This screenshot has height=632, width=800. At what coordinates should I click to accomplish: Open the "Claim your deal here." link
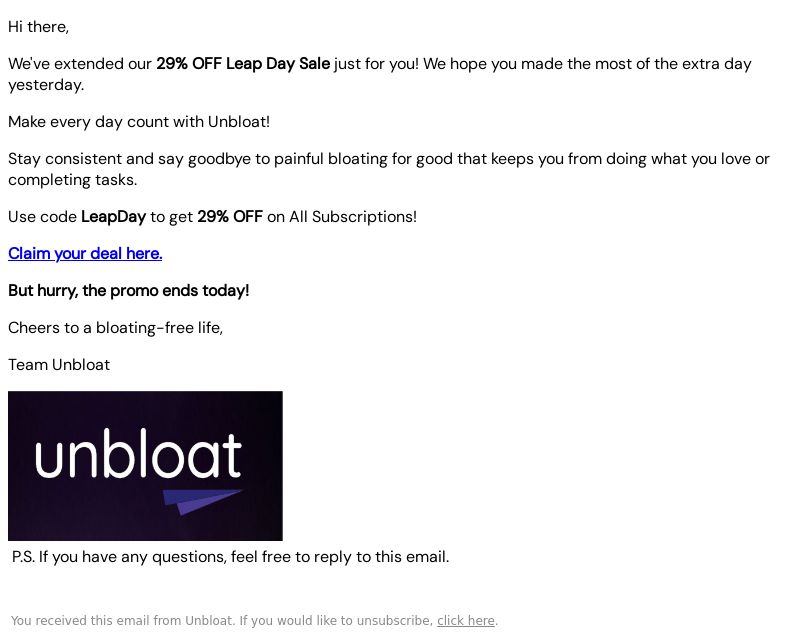point(85,254)
